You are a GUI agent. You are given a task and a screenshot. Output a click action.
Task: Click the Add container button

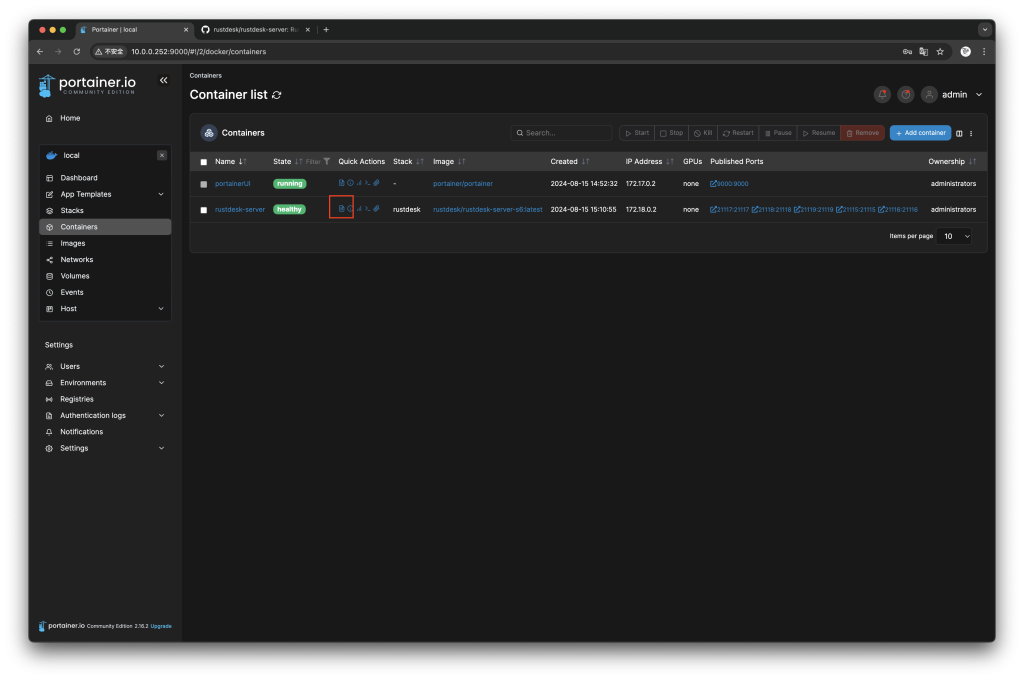(918, 133)
